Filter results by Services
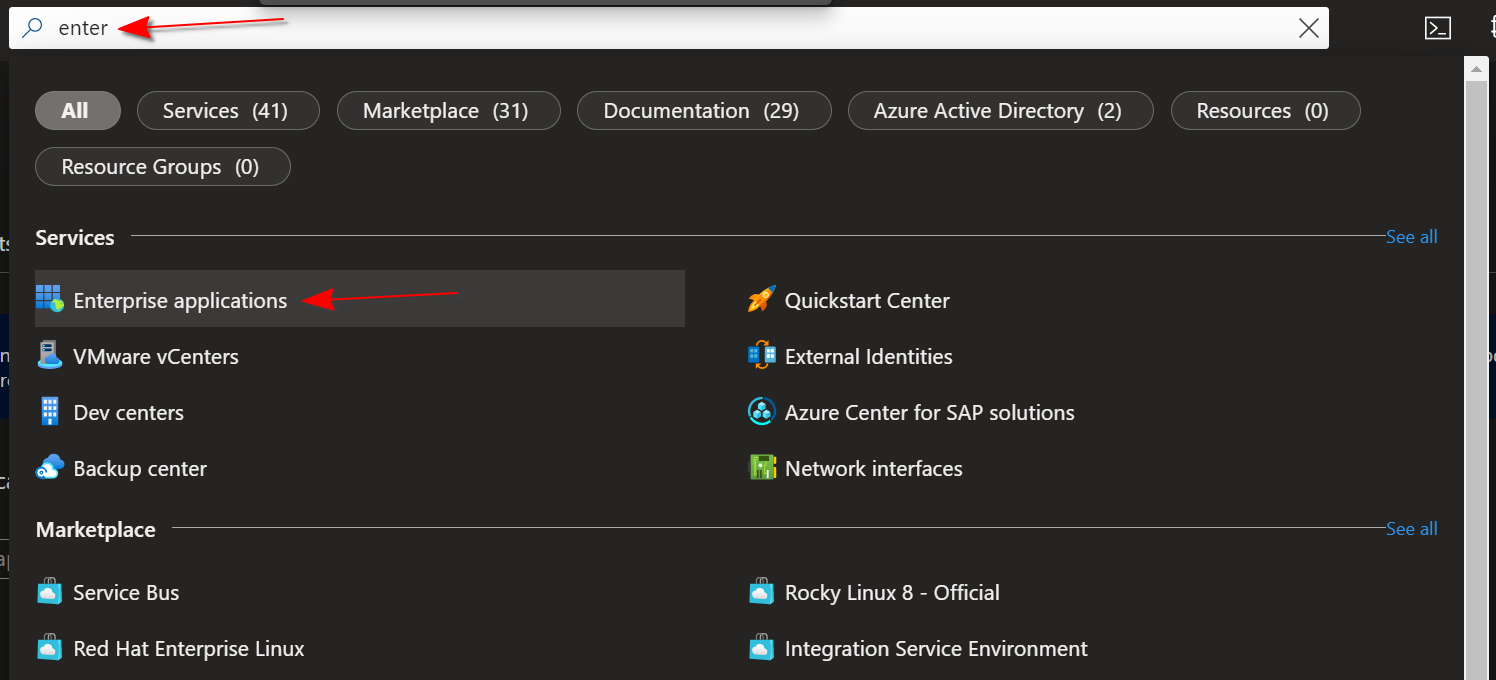Image resolution: width=1496 pixels, height=680 pixels. pos(228,110)
